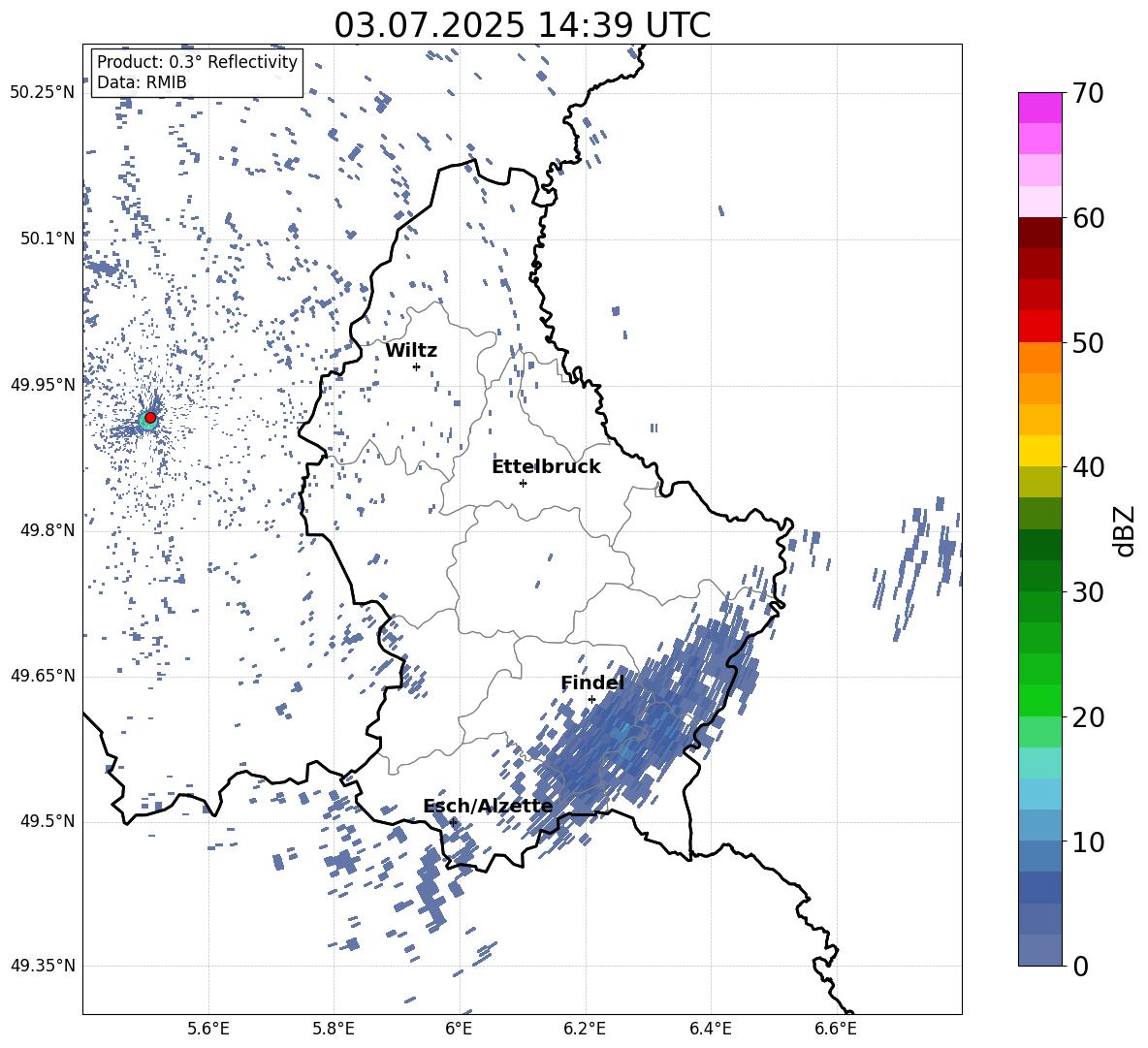Click the title 03.07.2025 14:39 UTC
1148x1048 pixels.
click(523, 25)
